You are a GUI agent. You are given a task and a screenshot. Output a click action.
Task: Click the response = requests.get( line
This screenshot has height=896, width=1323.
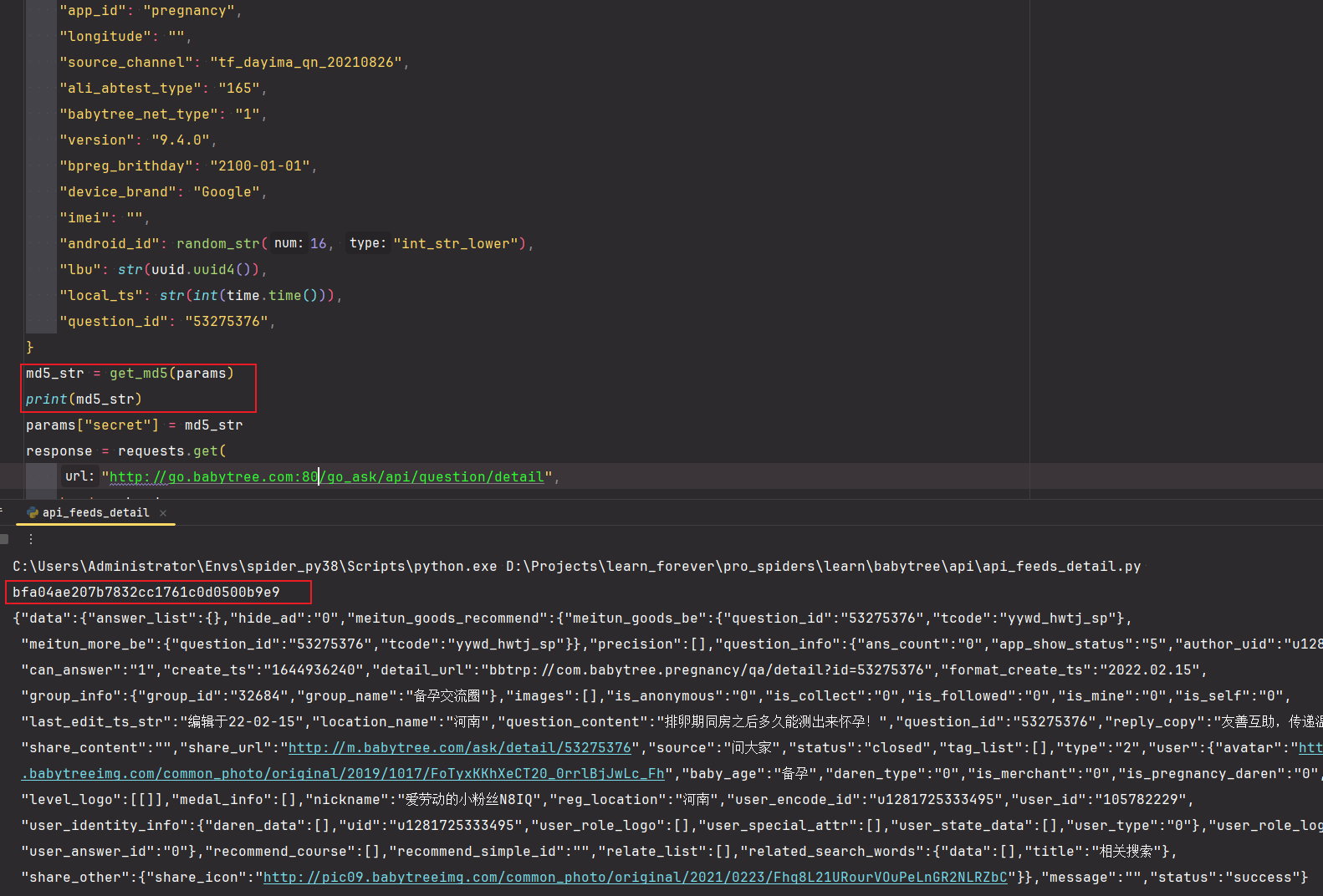(x=126, y=451)
